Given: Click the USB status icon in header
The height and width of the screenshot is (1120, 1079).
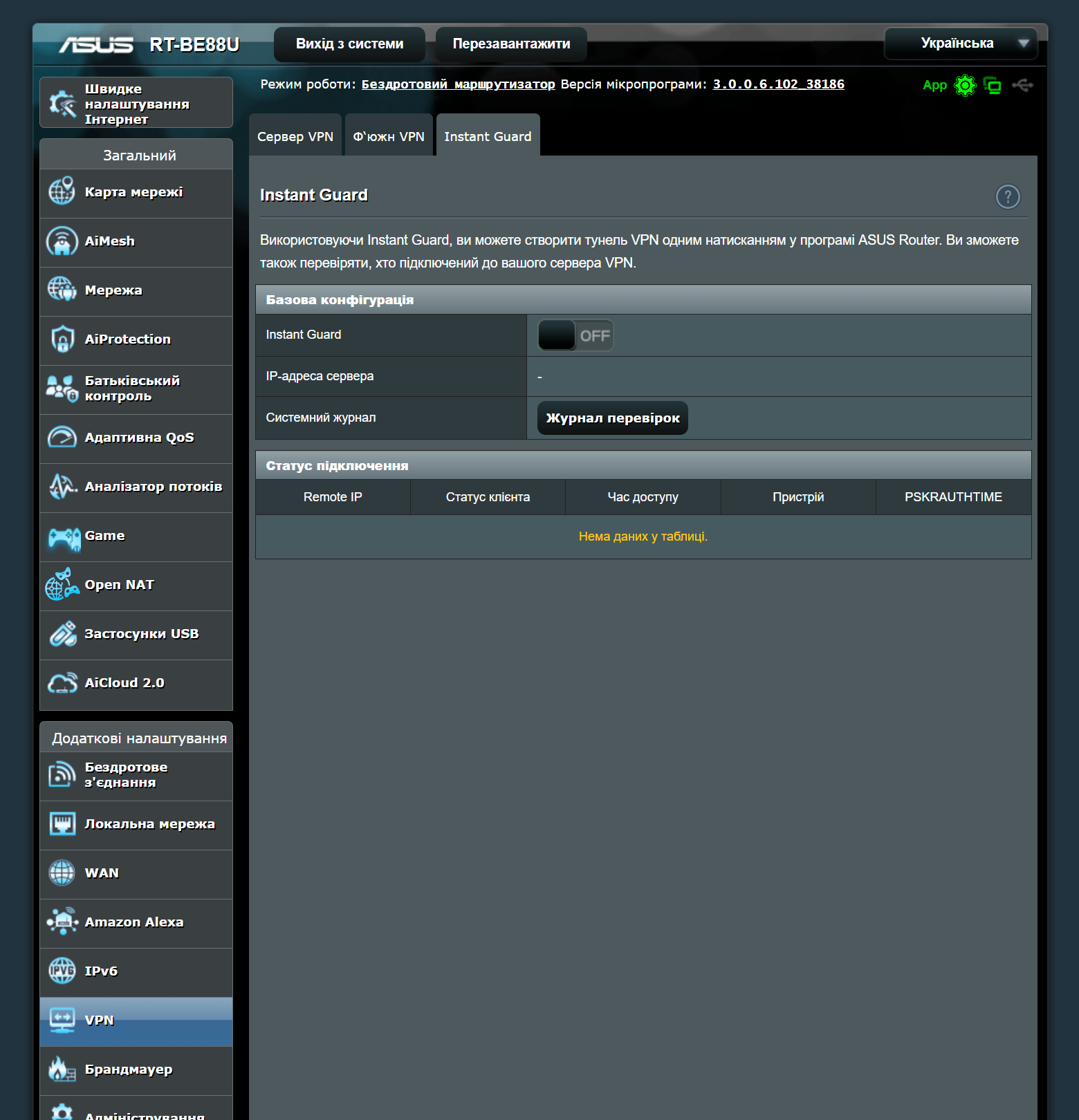Looking at the screenshot, I should tap(1022, 85).
